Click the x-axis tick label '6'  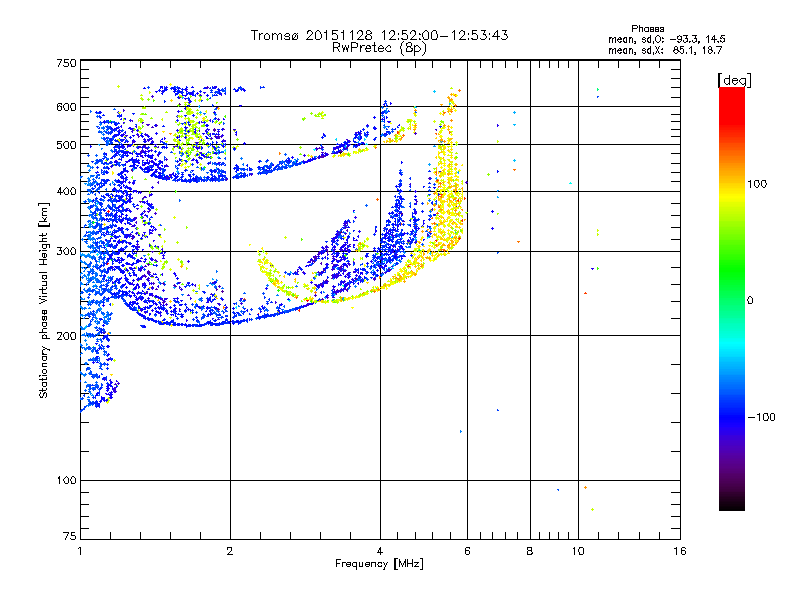(467, 551)
